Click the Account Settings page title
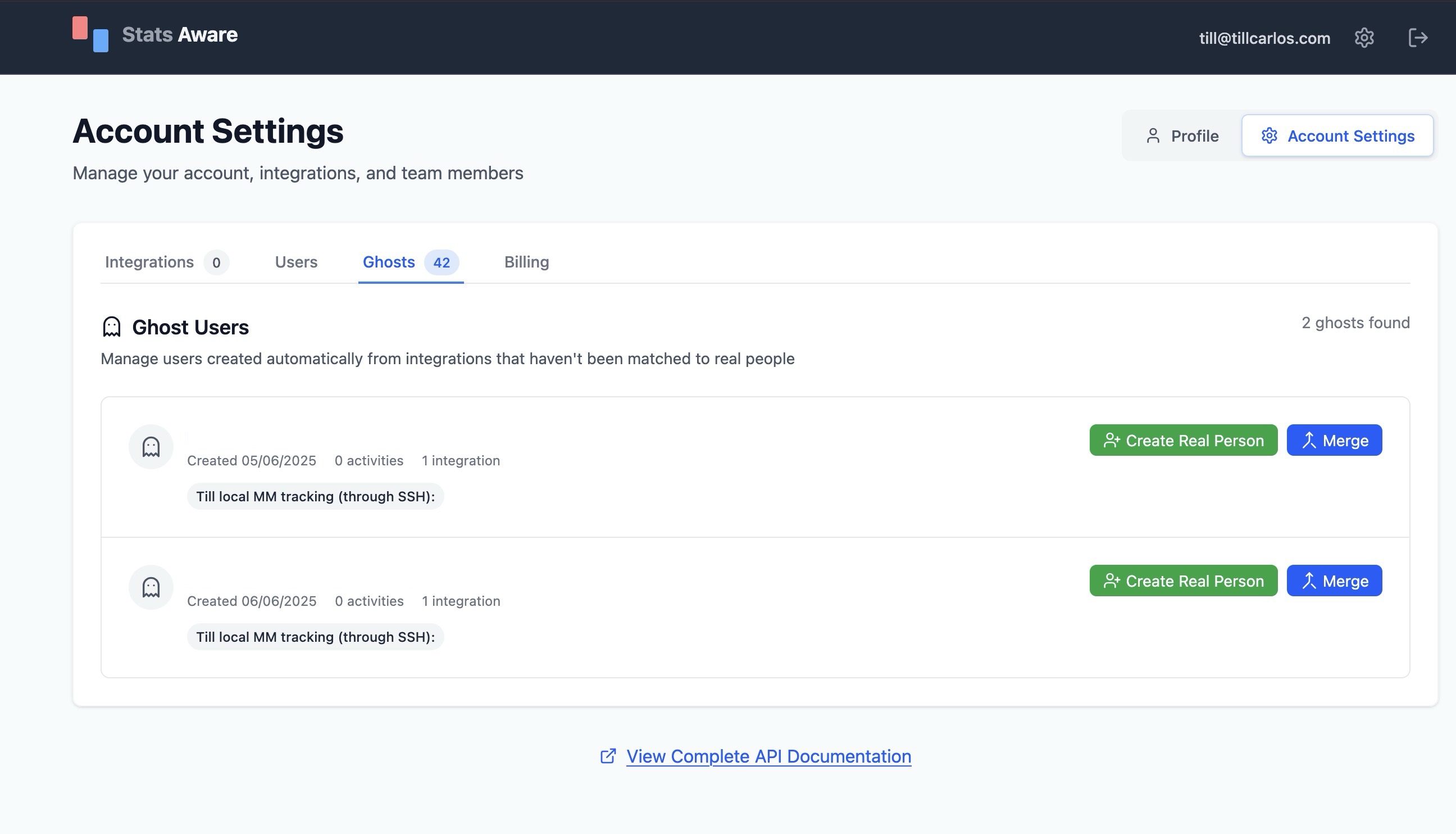 coord(208,131)
